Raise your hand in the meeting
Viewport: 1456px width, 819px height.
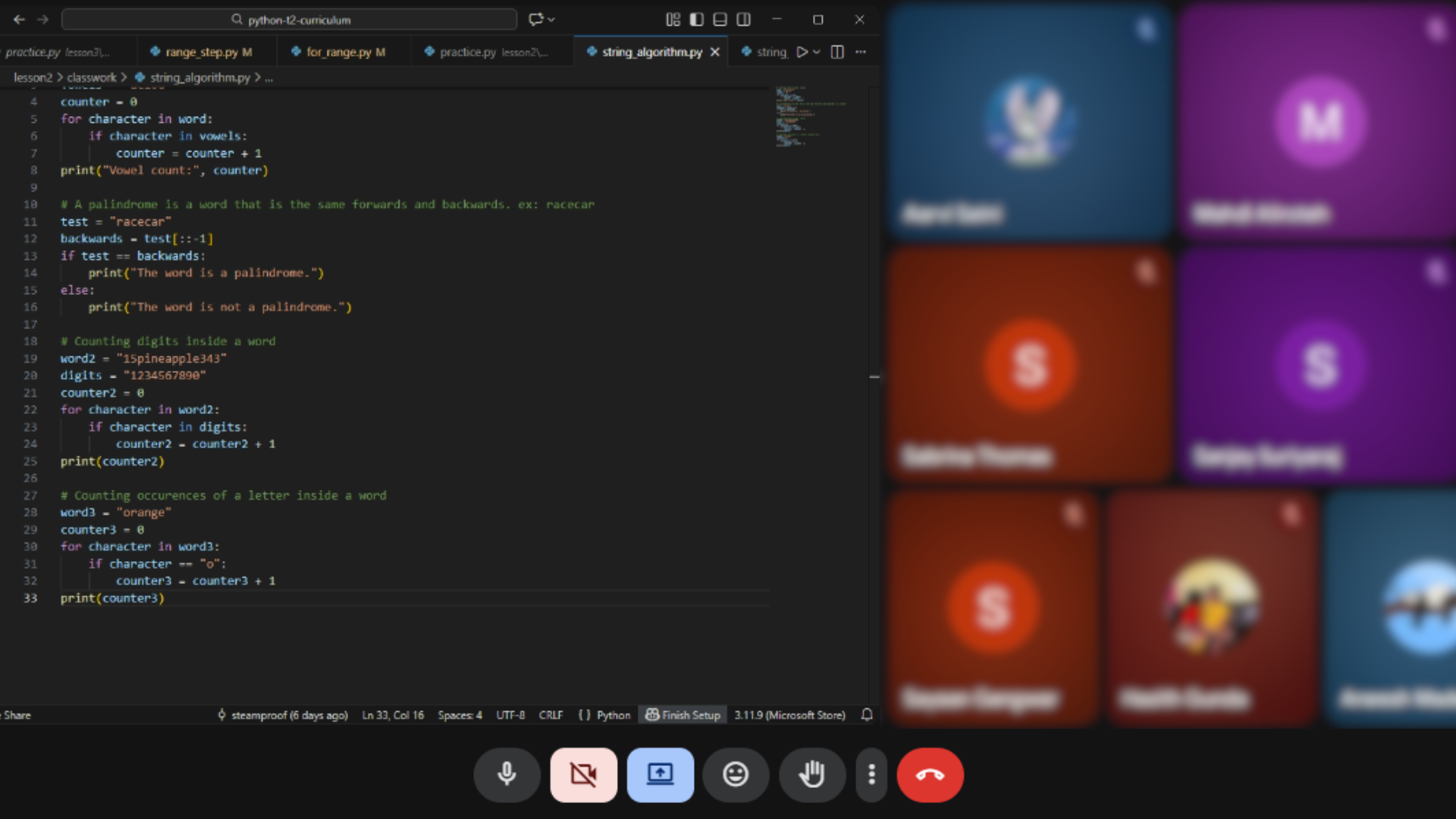coord(811,775)
